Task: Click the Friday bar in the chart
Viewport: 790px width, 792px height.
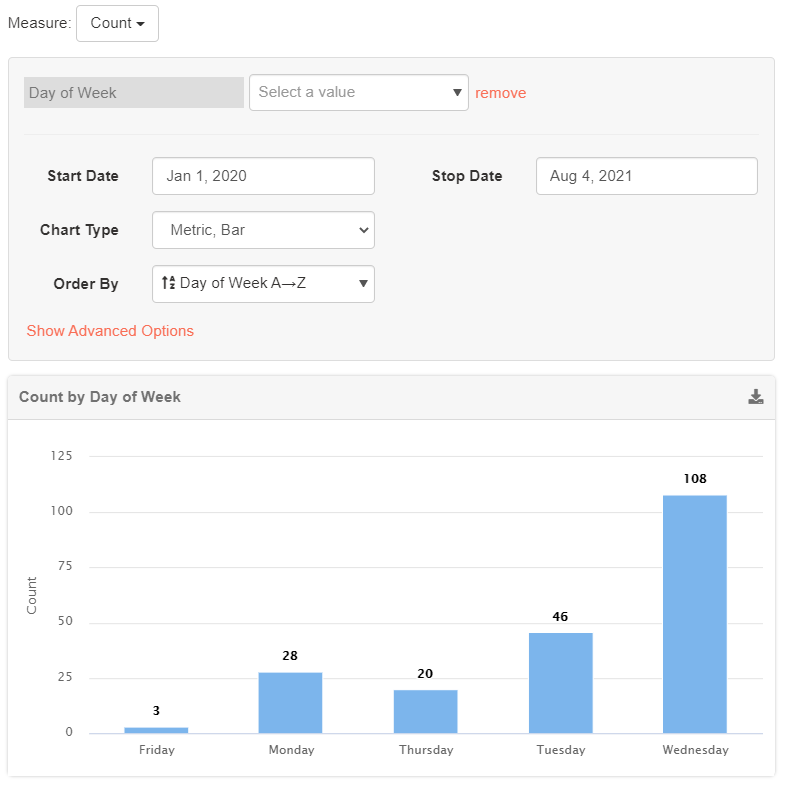Action: [x=156, y=729]
